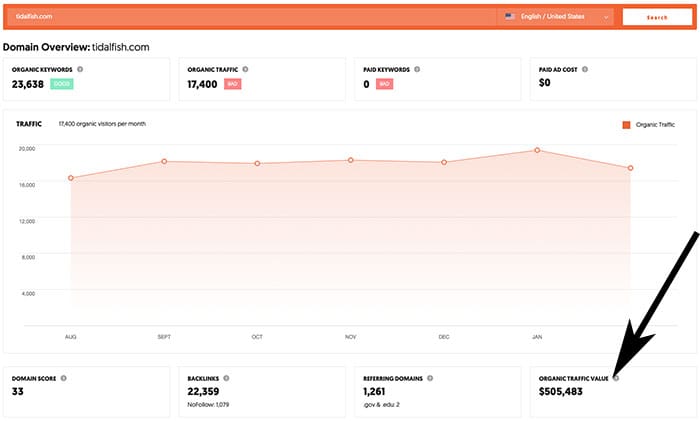
Task: Select the NOV data point on chart
Action: pyautogui.click(x=351, y=160)
